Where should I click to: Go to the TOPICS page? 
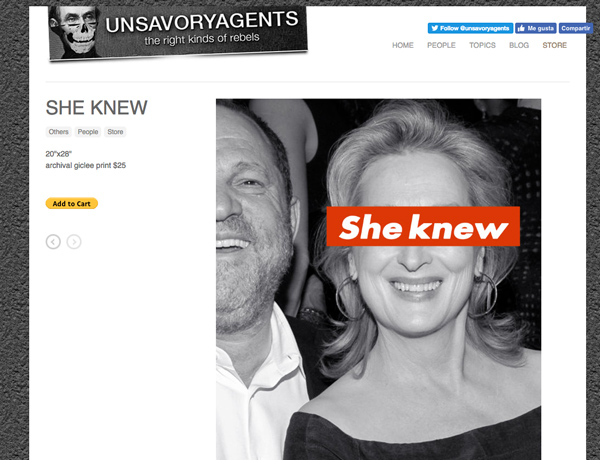pos(482,45)
